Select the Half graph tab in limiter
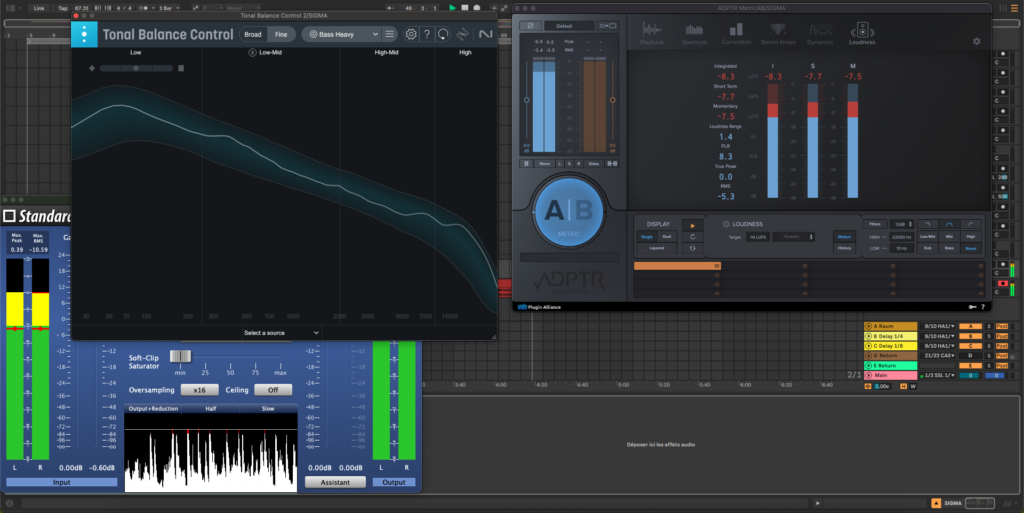The width and height of the screenshot is (1024, 513). (210, 409)
